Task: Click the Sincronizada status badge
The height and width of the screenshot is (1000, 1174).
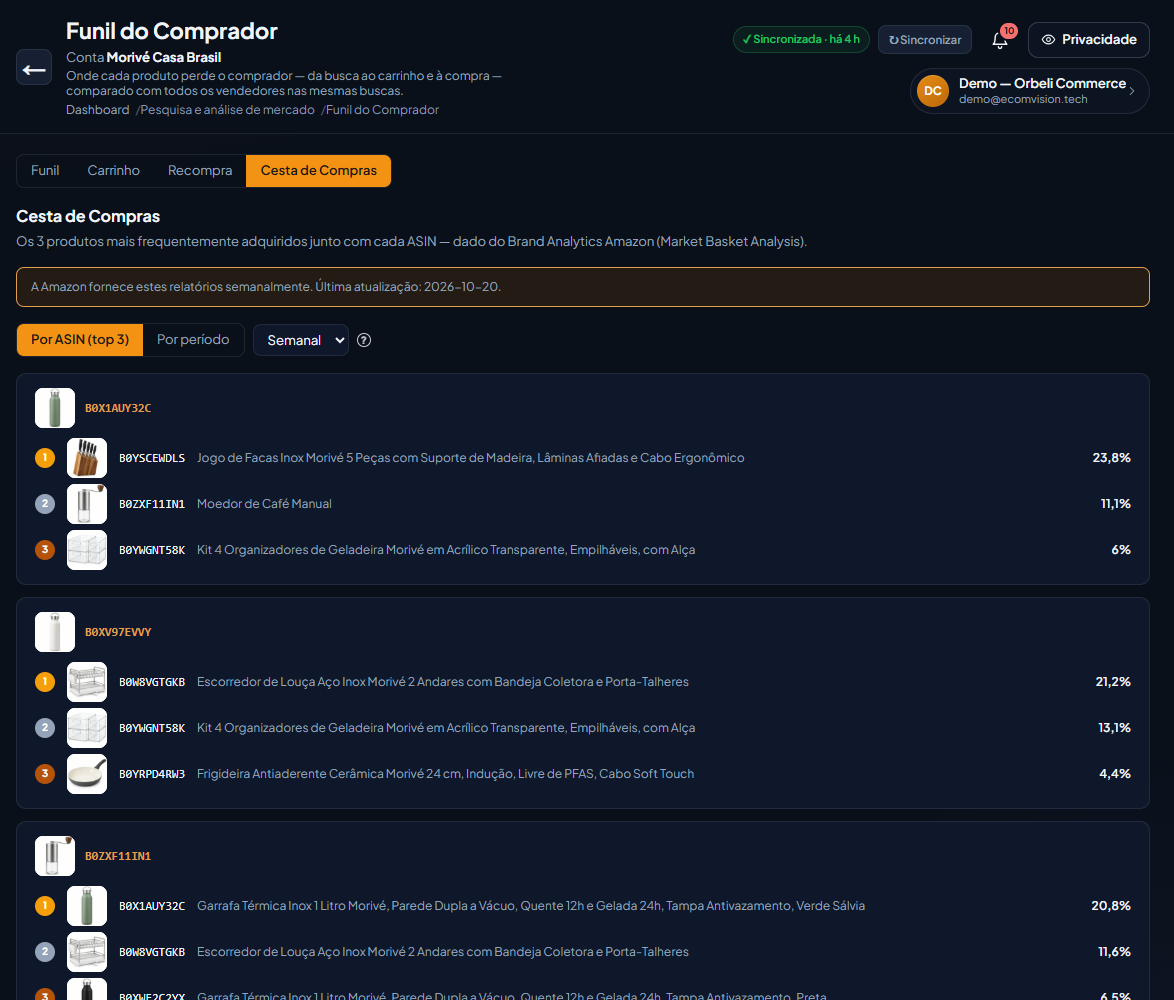Action: pyautogui.click(x=801, y=39)
